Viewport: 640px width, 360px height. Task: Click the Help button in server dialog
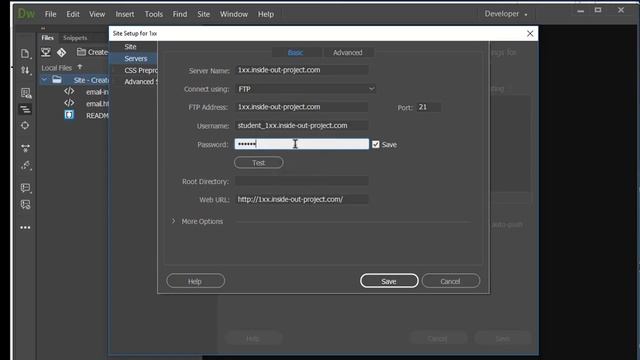click(x=196, y=281)
